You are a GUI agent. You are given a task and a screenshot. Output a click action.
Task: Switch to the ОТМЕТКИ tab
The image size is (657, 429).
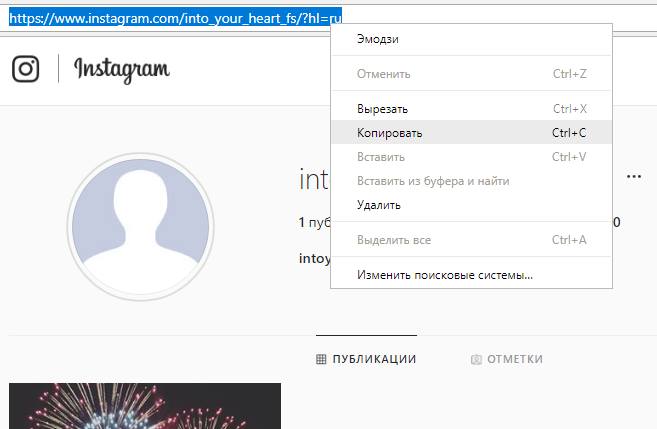coord(507,359)
